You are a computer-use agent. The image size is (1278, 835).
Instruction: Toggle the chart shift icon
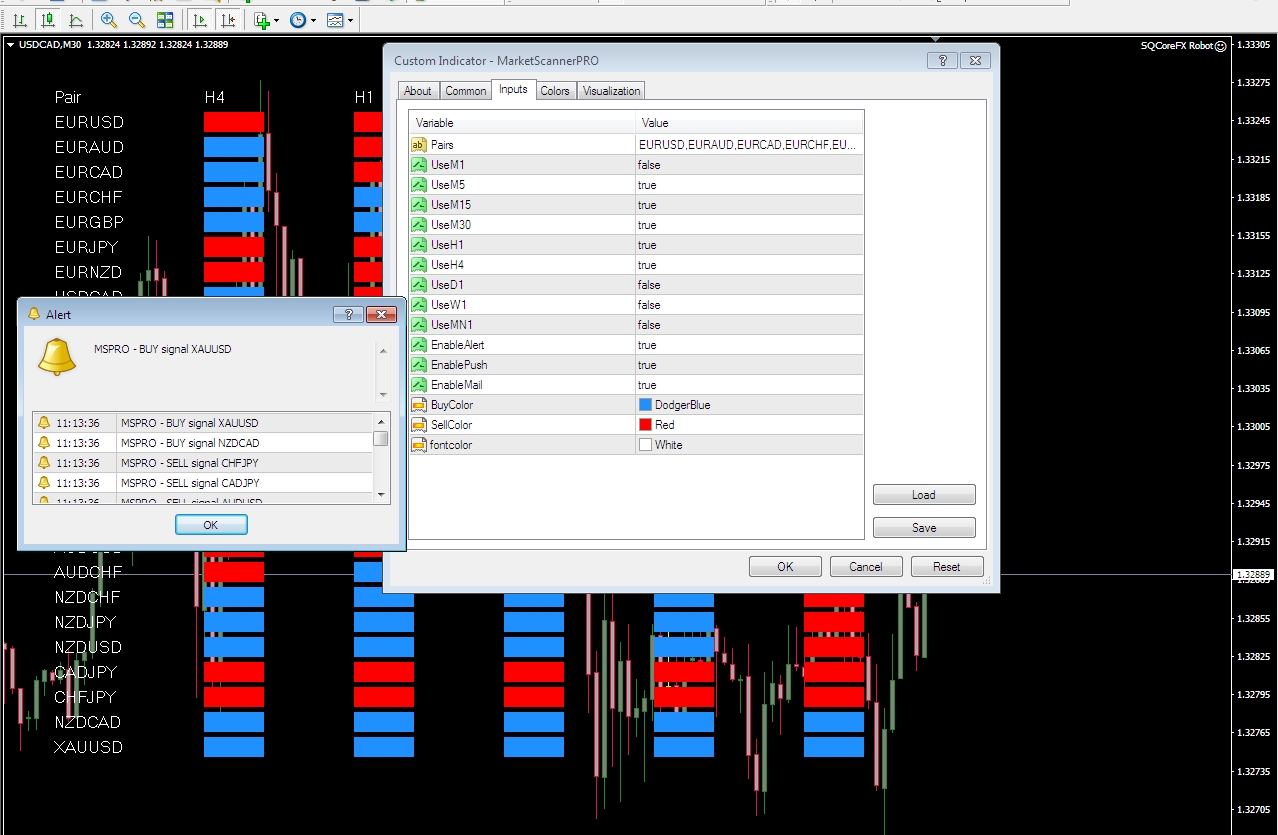(229, 20)
